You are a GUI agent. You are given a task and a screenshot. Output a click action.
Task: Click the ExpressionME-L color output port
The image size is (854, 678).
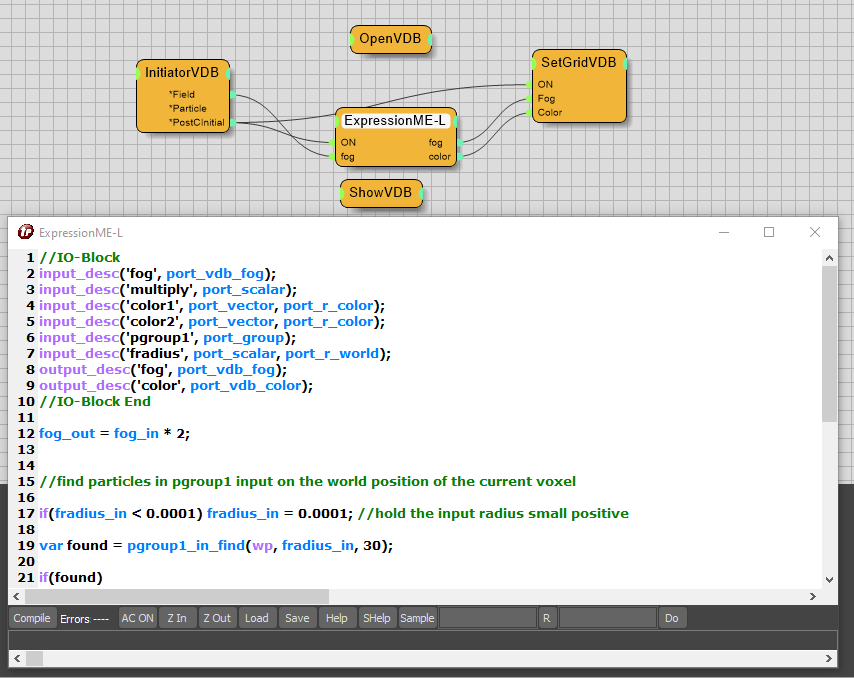tap(457, 156)
